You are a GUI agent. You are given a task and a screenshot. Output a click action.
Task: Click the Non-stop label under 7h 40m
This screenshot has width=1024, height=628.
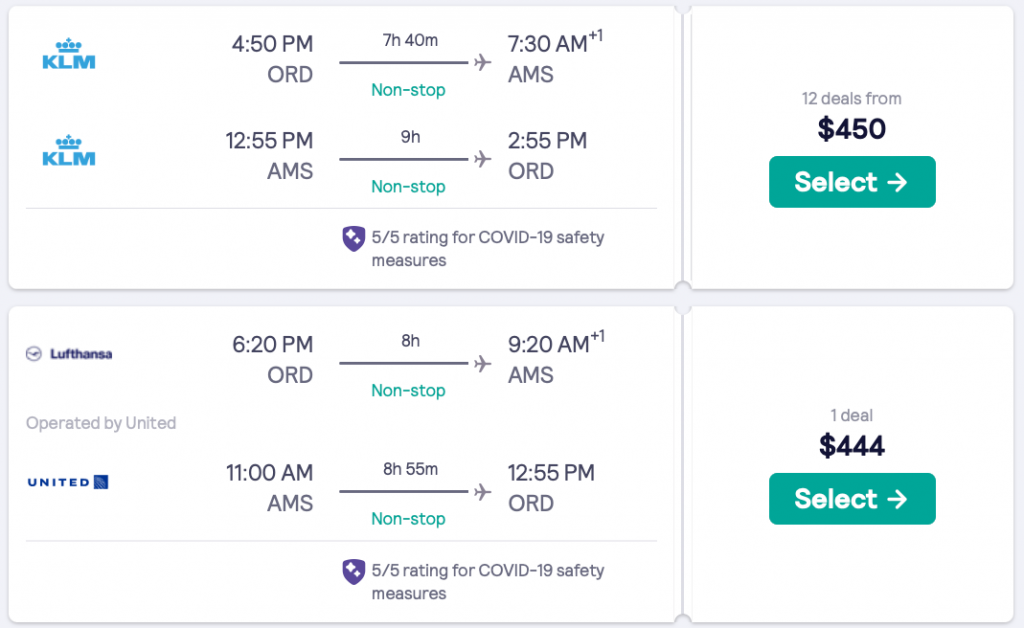(x=408, y=90)
